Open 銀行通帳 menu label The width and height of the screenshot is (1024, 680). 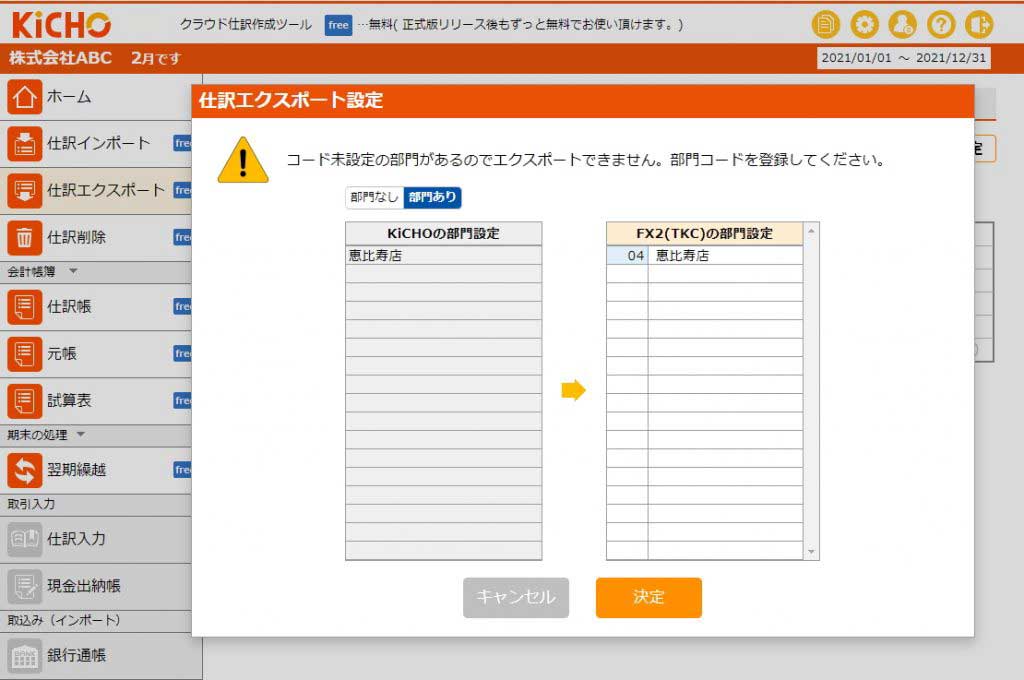(76, 655)
